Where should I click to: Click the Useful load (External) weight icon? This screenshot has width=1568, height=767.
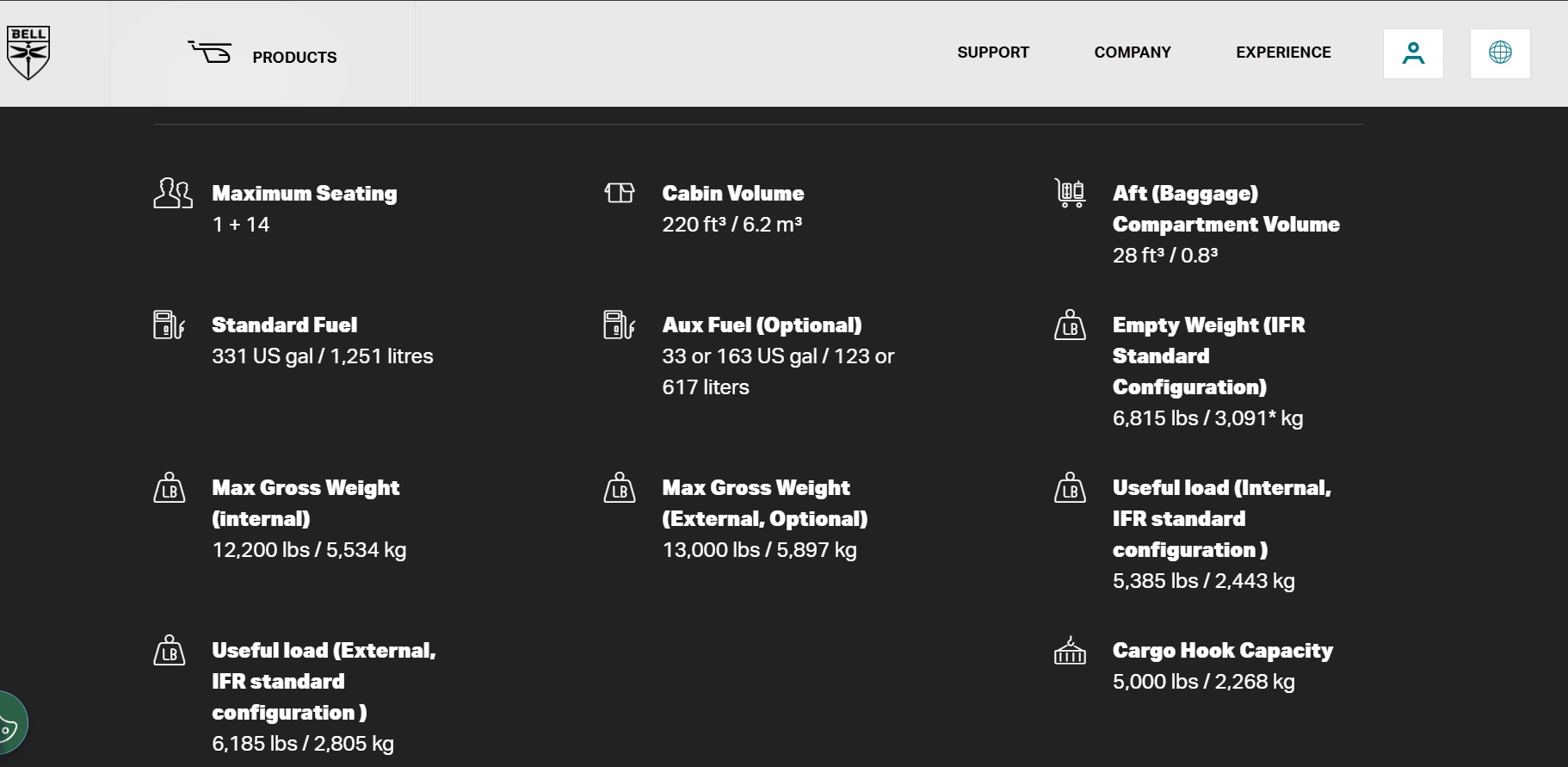tap(170, 651)
